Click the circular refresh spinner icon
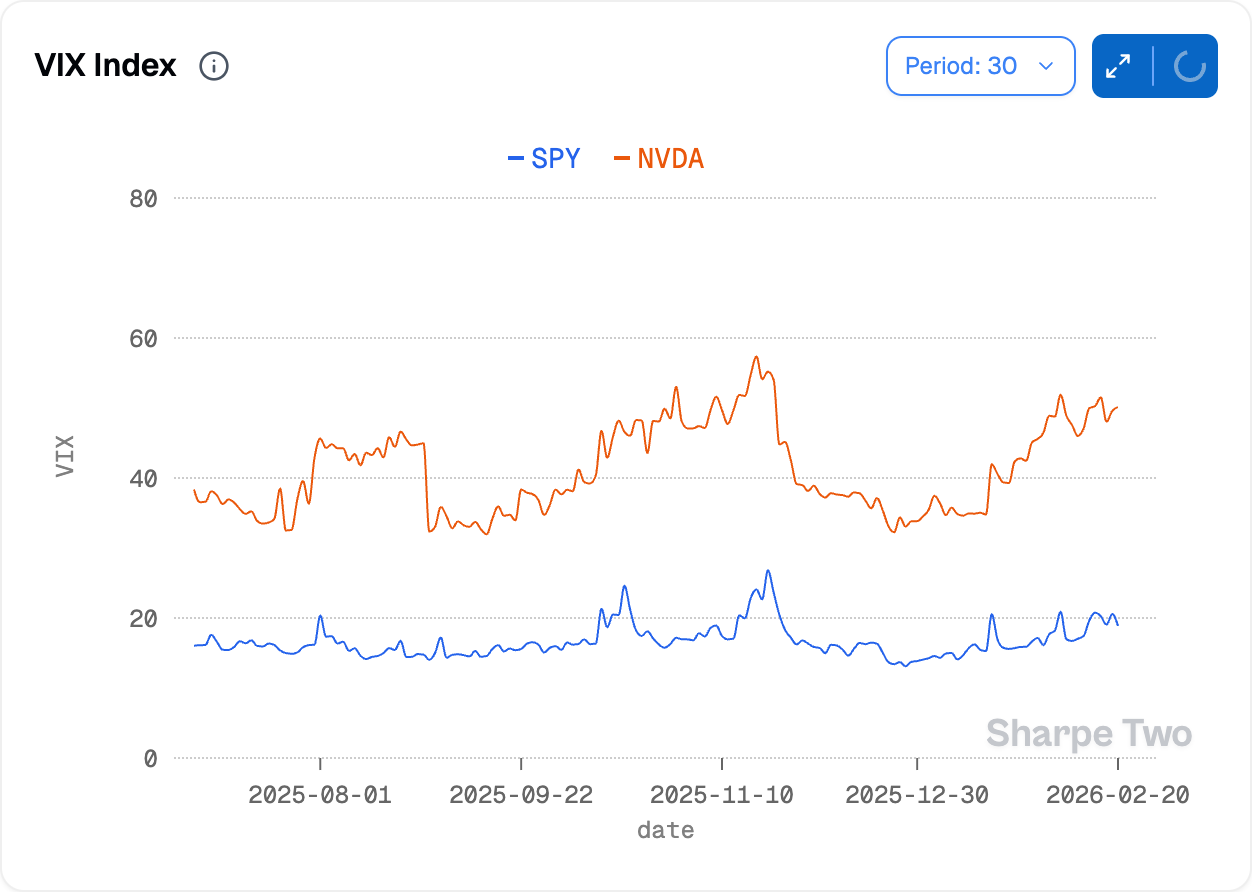The image size is (1252, 892). point(1189,67)
